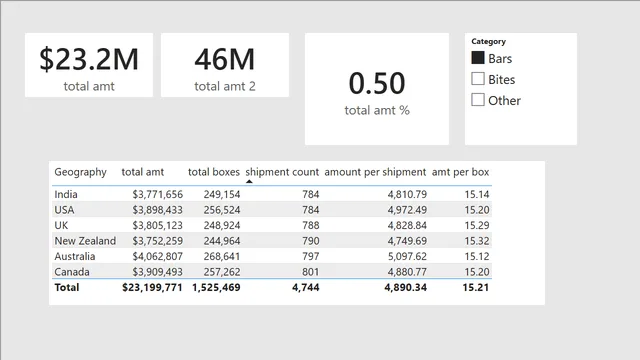Select the UK row label
The height and width of the screenshot is (360, 640).
(x=61, y=225)
